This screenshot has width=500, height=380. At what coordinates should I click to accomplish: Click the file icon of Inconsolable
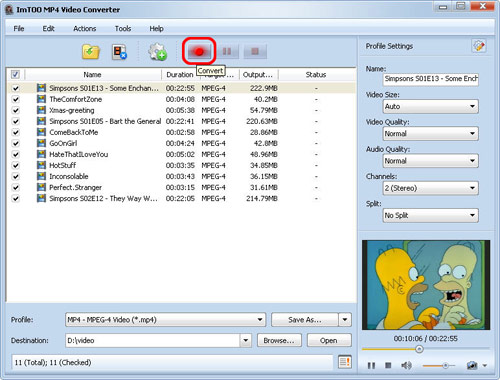pos(41,176)
